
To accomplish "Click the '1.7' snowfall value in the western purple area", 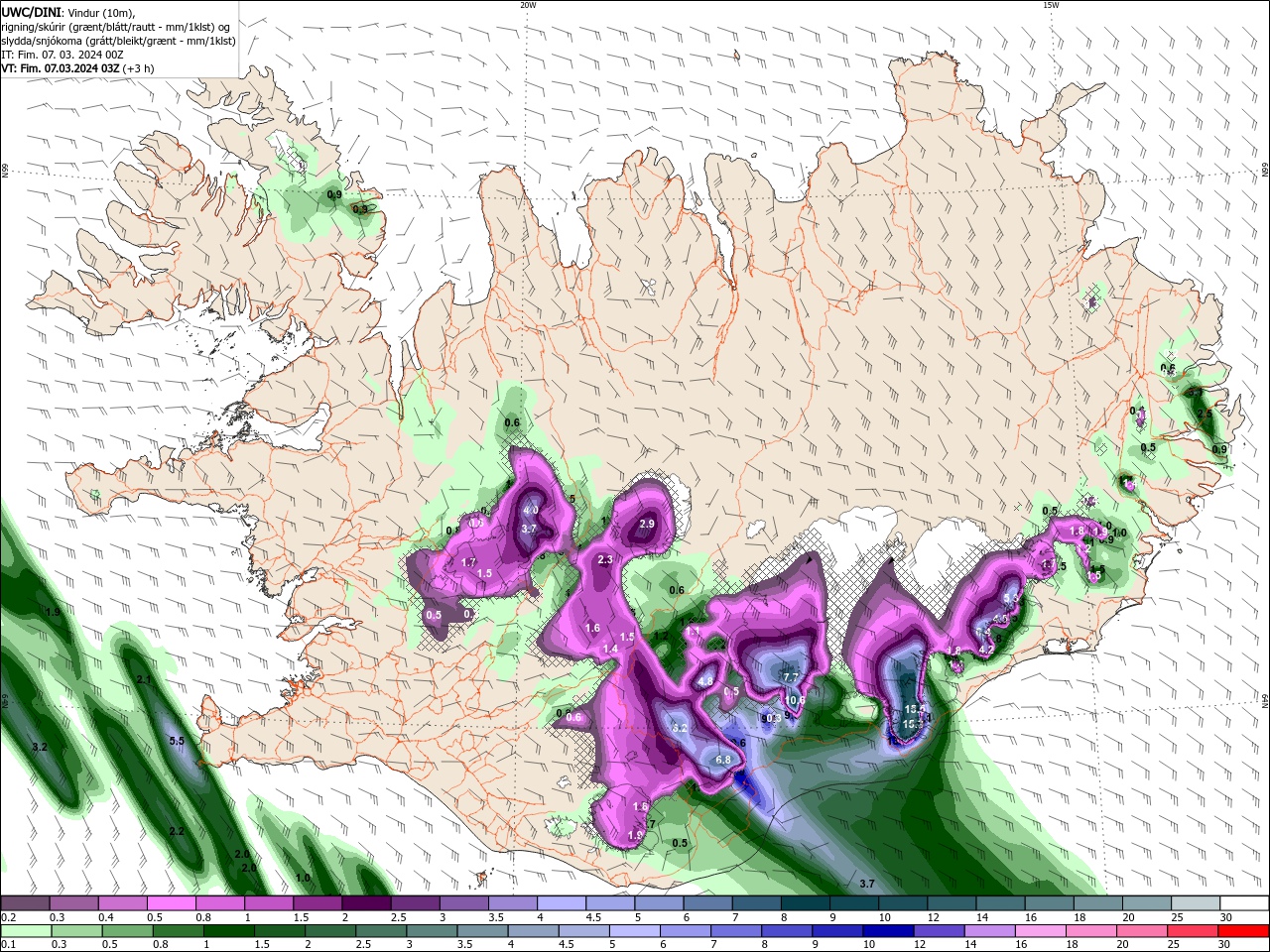I will tap(469, 562).
